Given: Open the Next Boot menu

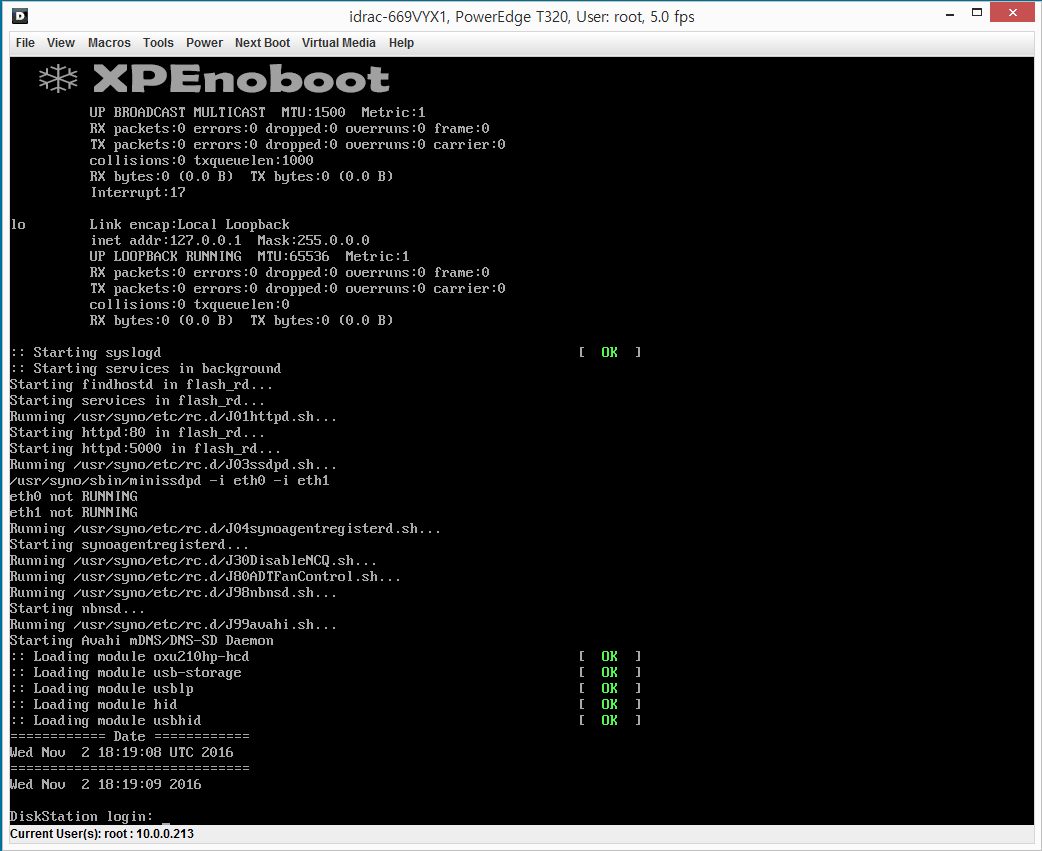Looking at the screenshot, I should (x=262, y=43).
